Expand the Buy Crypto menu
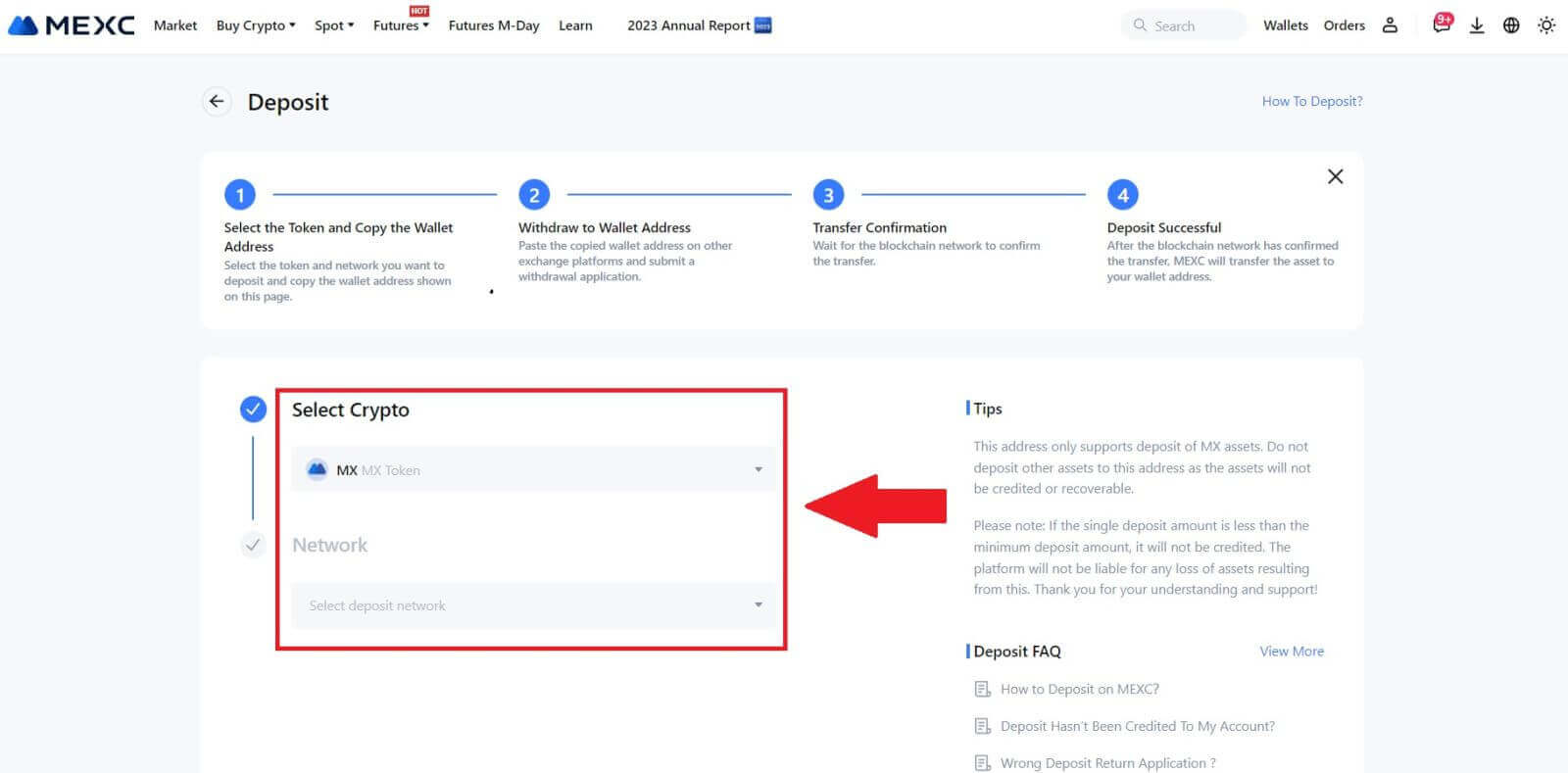 coord(255,25)
